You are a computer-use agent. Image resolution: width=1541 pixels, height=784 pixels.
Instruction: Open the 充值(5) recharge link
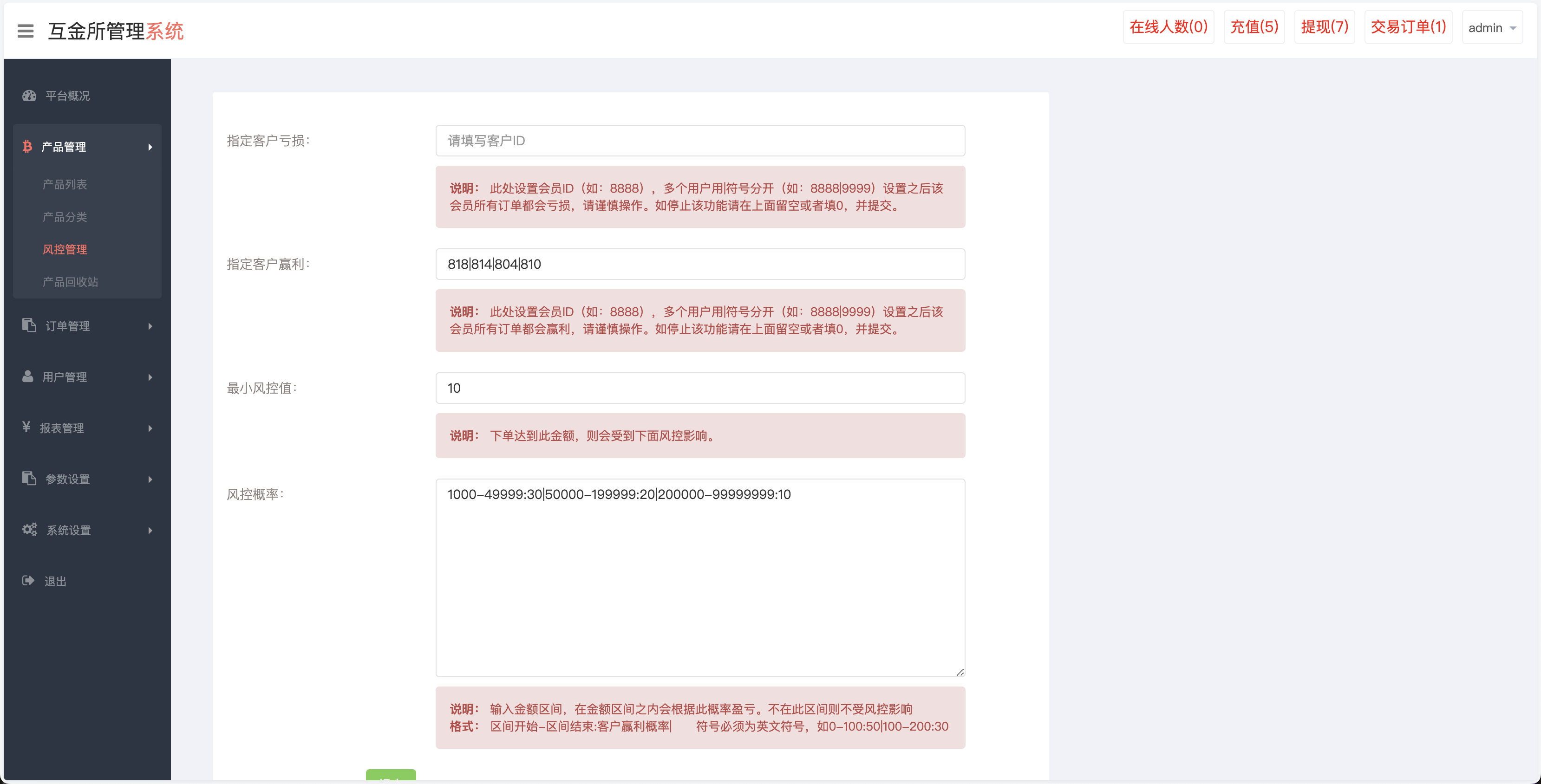pos(1254,26)
